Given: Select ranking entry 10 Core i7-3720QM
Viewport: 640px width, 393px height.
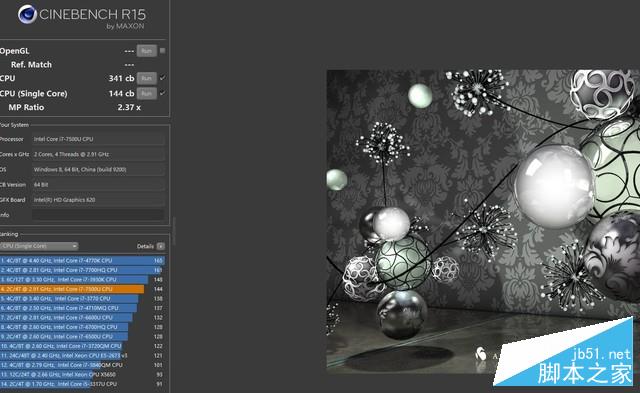Looking at the screenshot, I should [82, 346].
